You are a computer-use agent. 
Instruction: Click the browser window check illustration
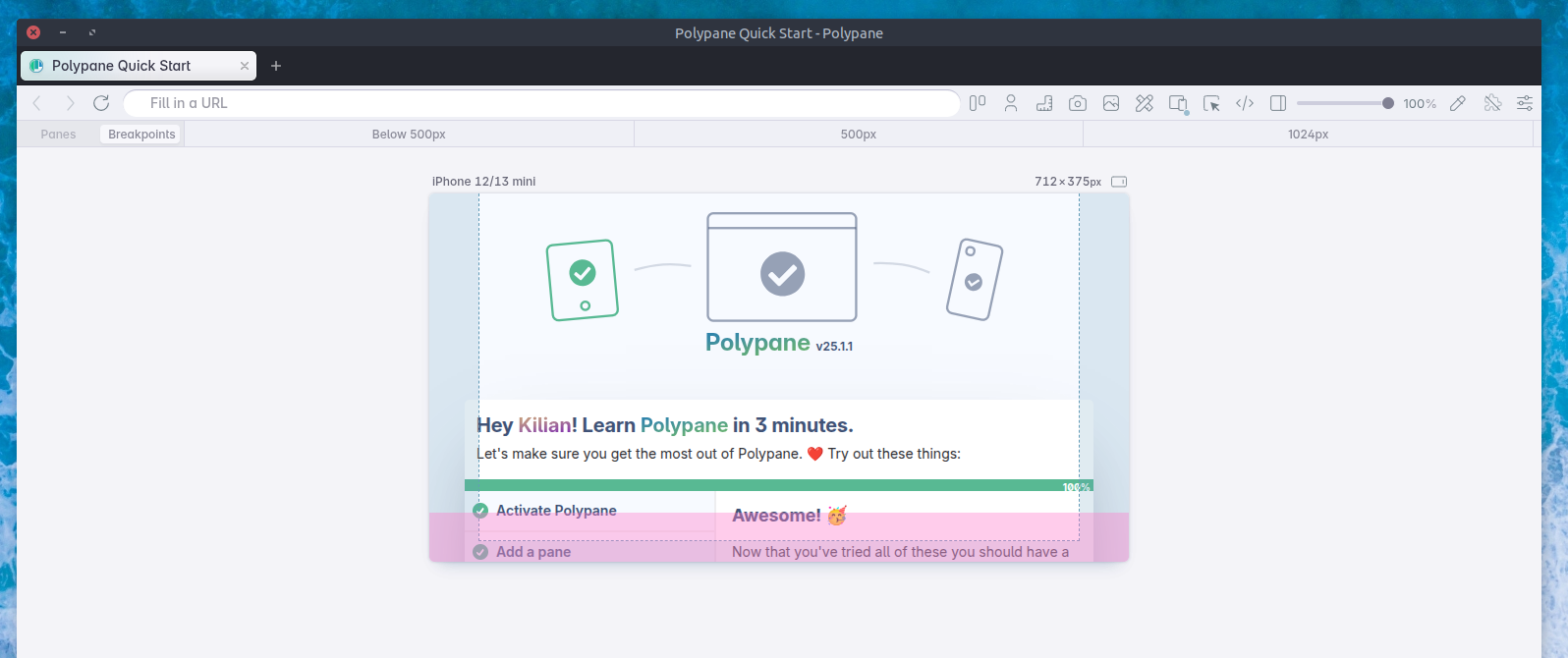(782, 267)
